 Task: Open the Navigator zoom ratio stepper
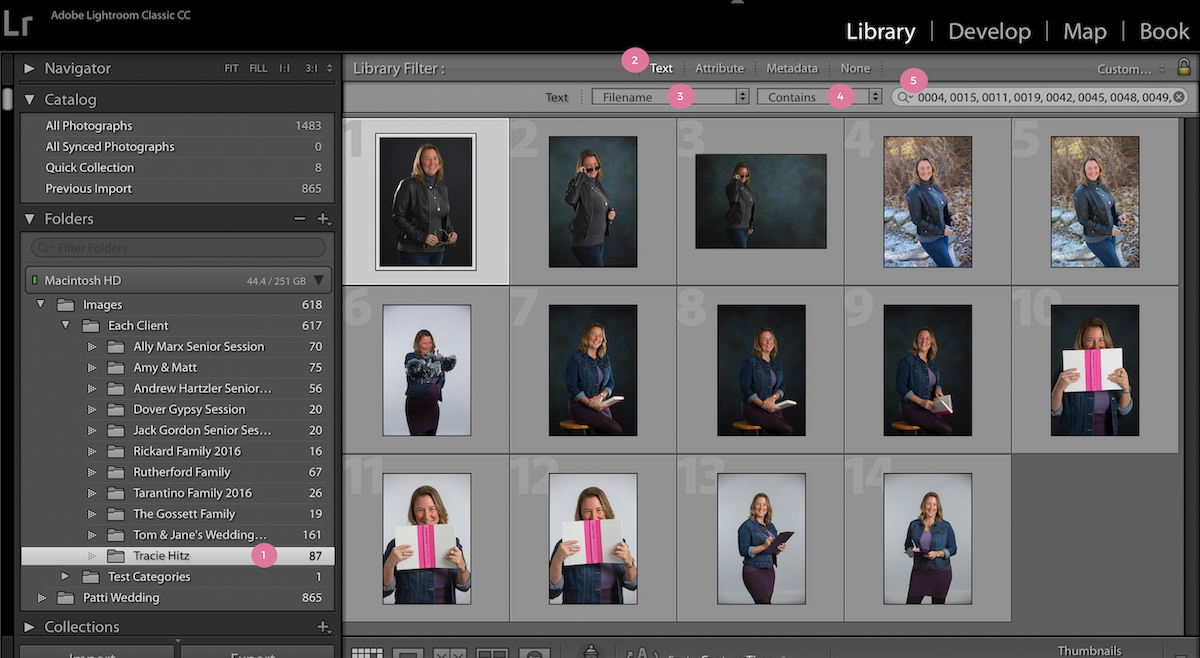(329, 69)
